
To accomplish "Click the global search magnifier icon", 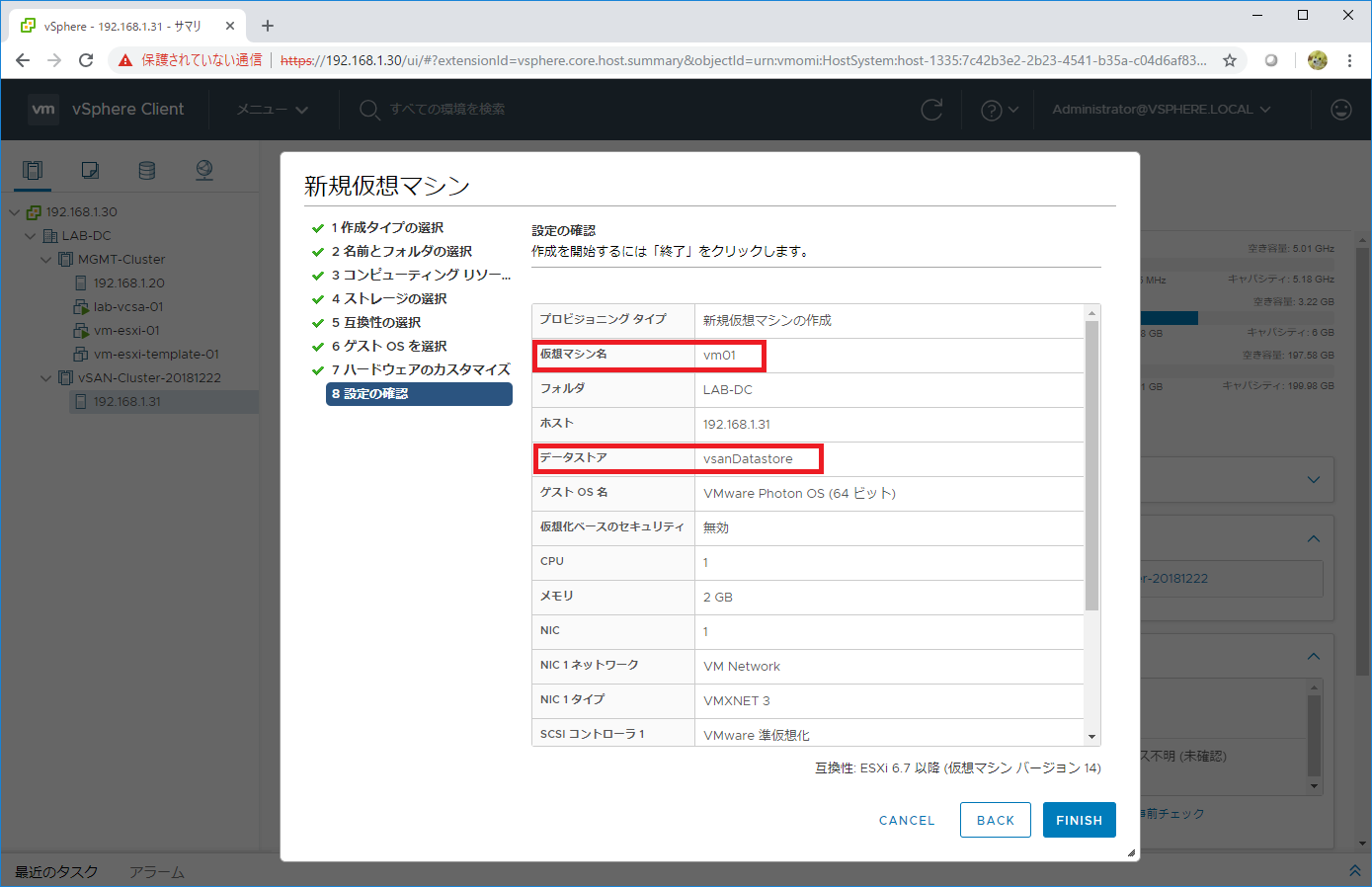I will coord(369,110).
